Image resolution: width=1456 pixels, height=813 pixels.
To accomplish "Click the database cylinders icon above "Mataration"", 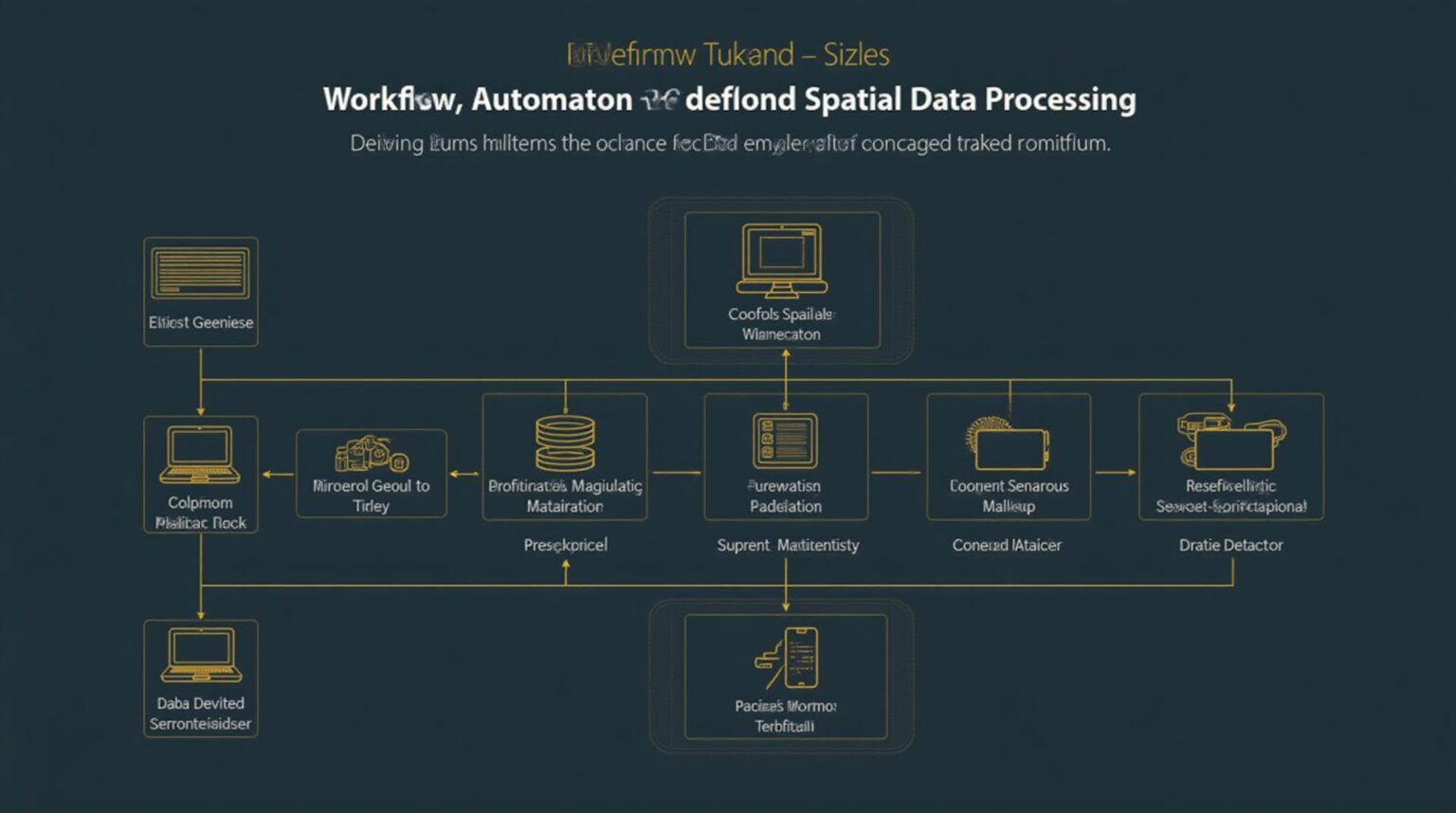I will click(565, 441).
